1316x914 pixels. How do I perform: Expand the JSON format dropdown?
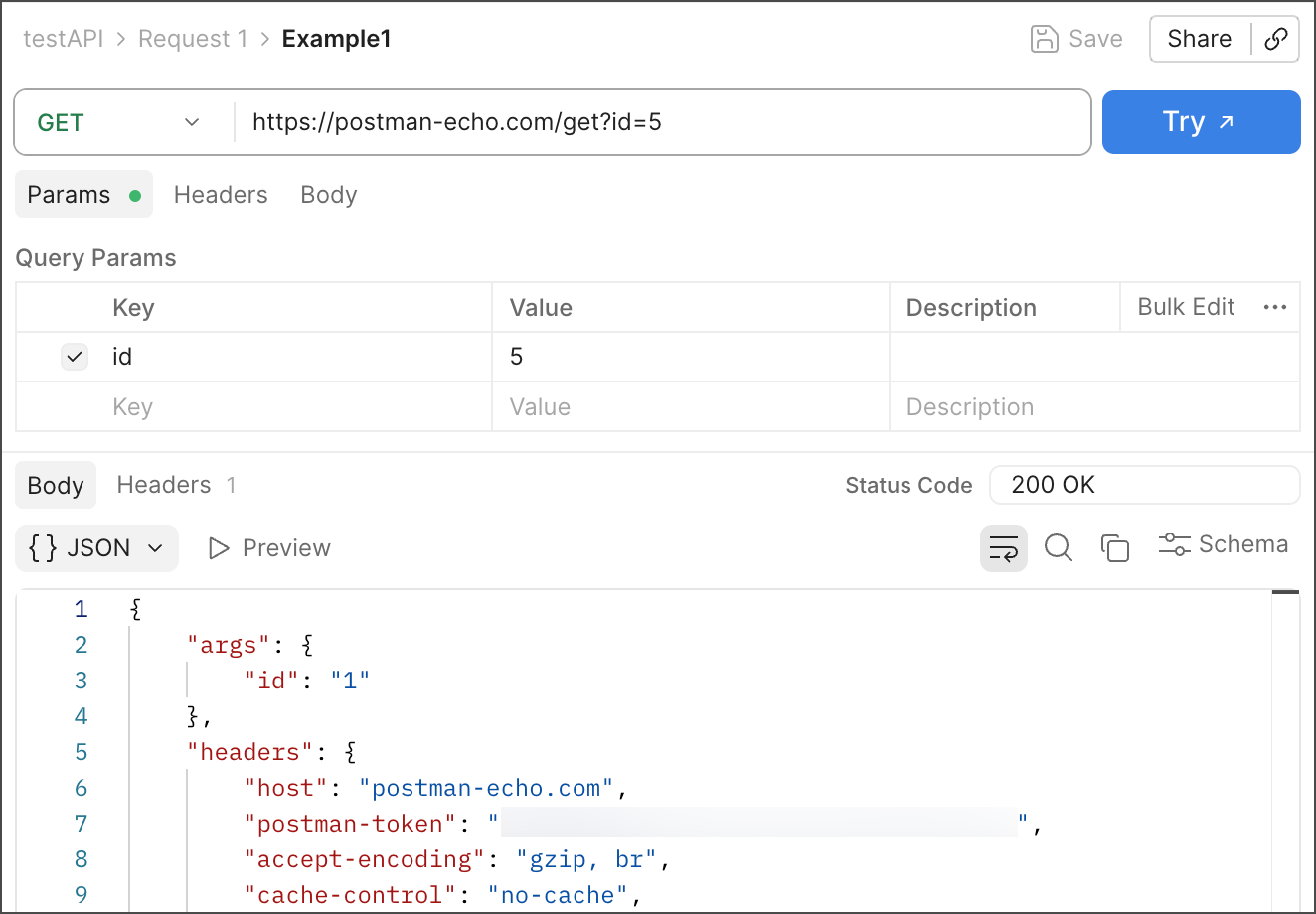96,548
